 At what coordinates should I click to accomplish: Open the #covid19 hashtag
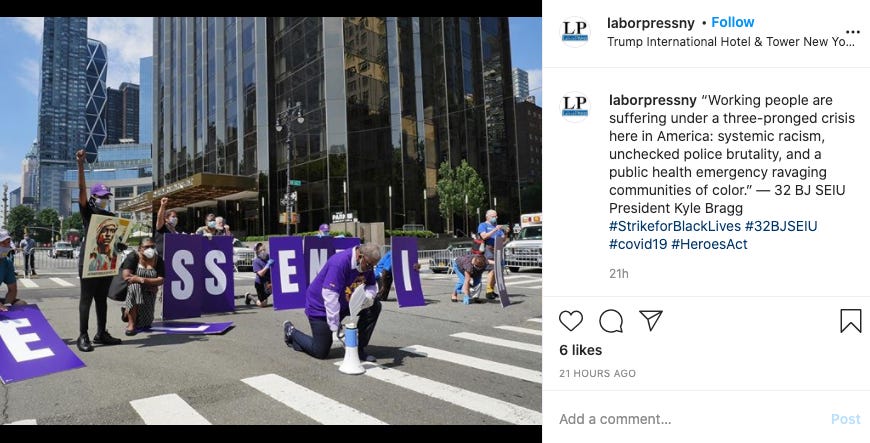click(x=638, y=244)
